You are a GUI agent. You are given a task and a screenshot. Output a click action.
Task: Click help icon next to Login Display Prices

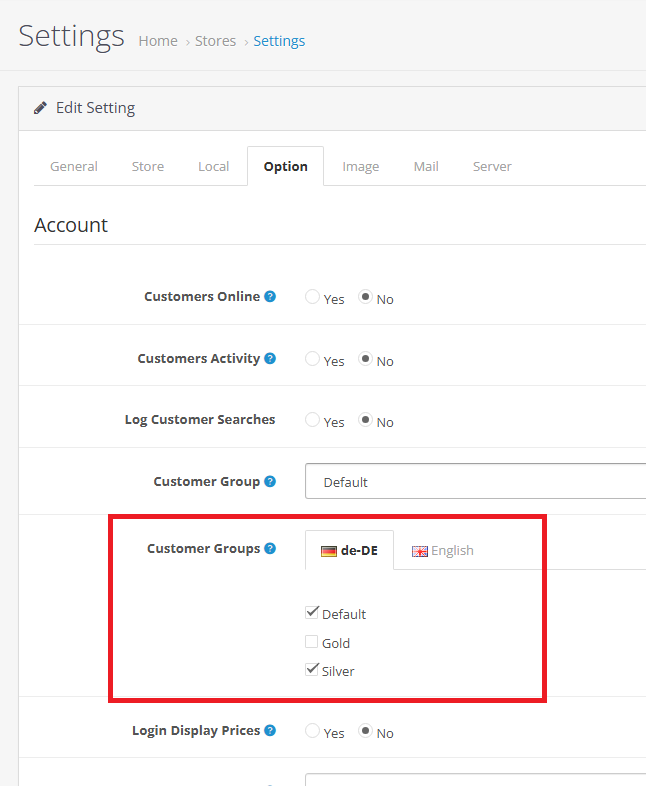(x=270, y=731)
